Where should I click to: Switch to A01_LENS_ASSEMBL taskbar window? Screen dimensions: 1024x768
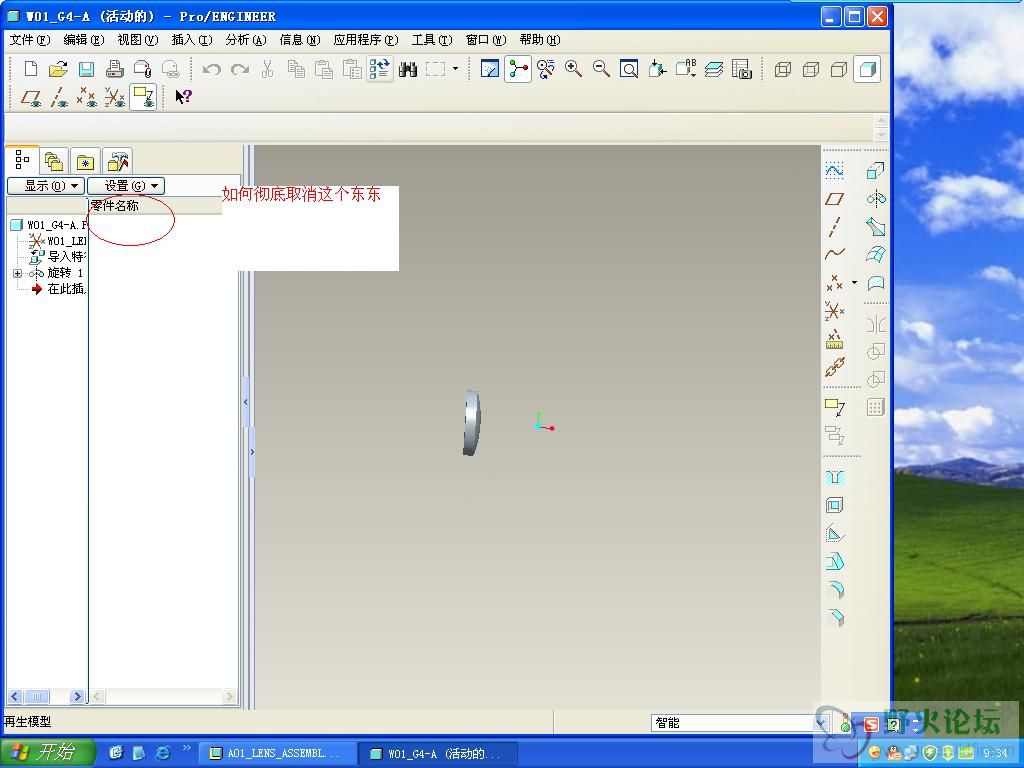(x=277, y=753)
